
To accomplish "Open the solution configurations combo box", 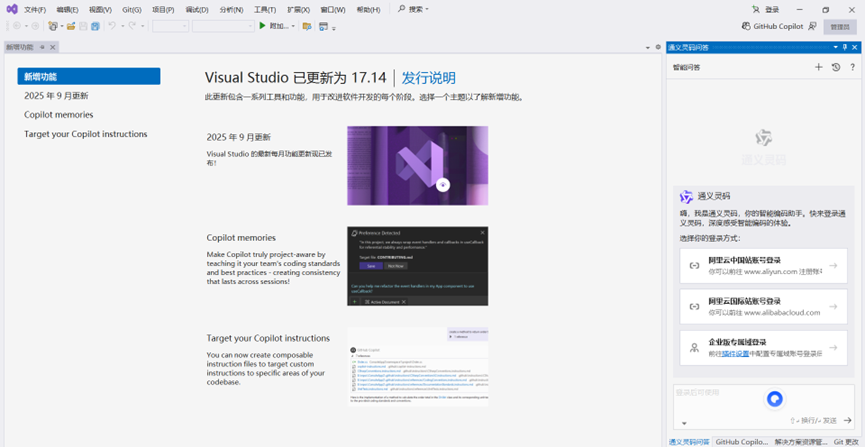I will pos(170,26).
